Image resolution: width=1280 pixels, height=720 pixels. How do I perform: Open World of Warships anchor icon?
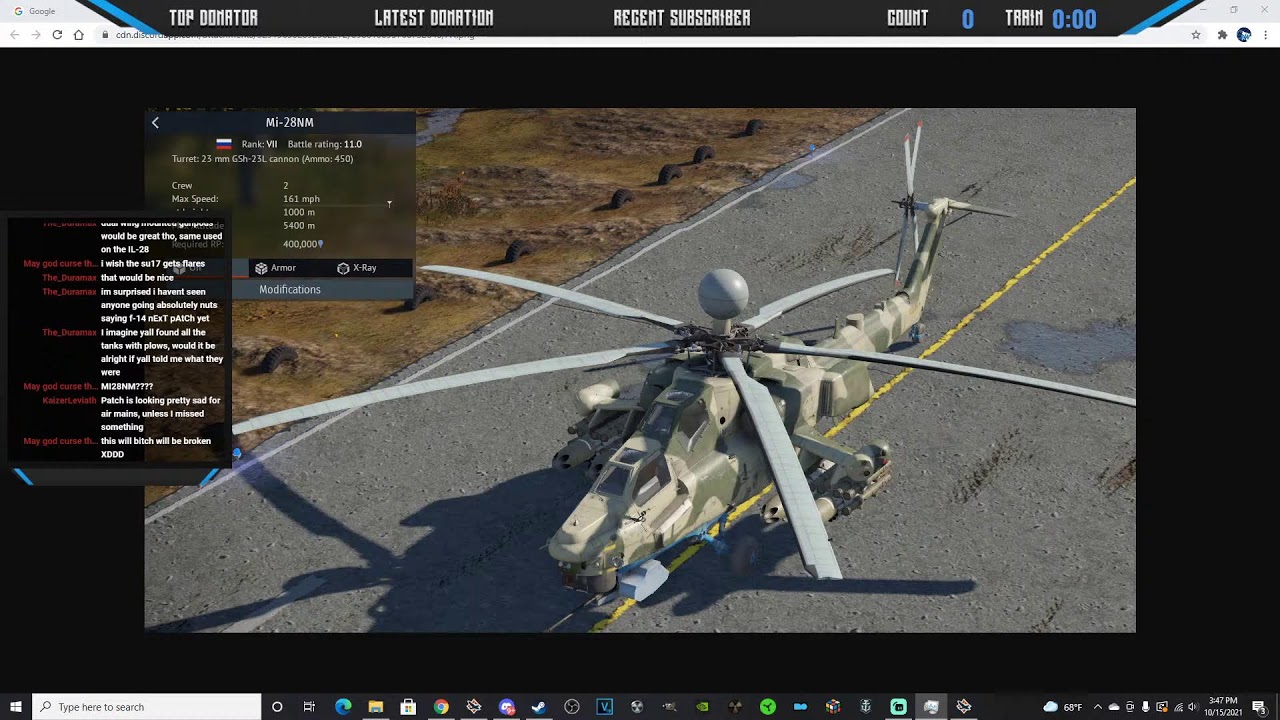click(866, 707)
